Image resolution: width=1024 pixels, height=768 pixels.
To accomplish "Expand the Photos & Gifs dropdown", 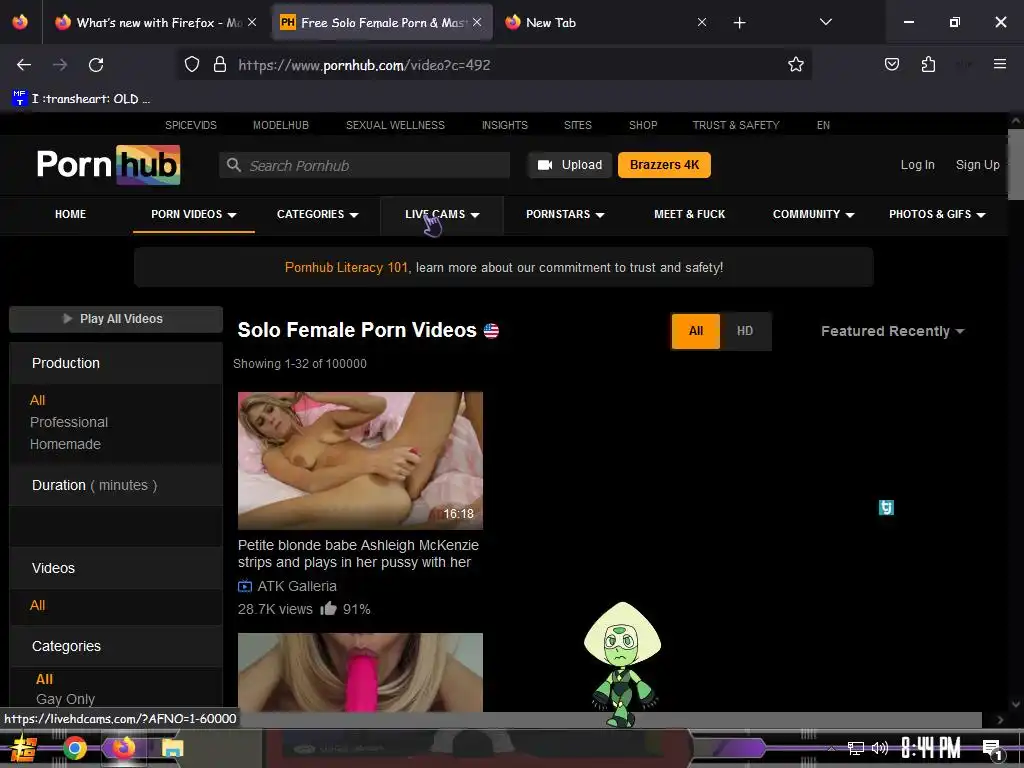I will 937,214.
